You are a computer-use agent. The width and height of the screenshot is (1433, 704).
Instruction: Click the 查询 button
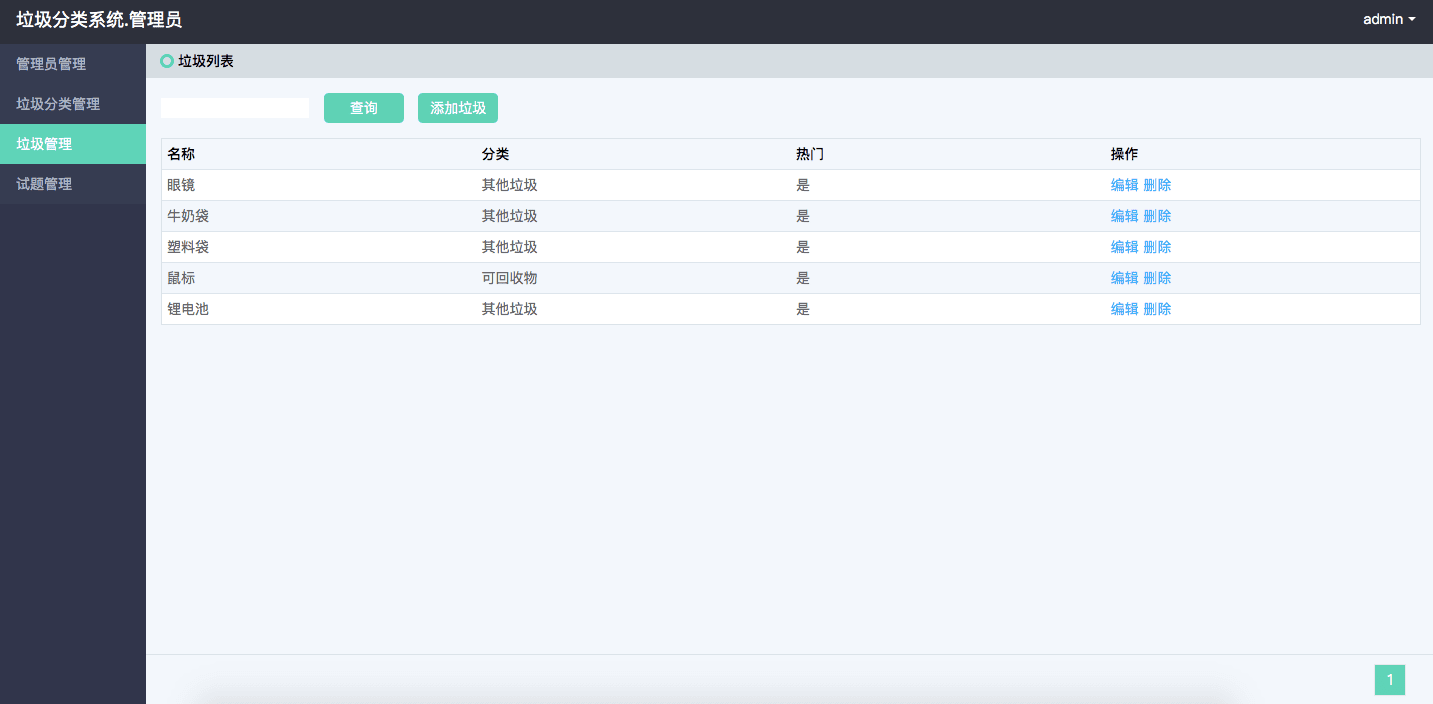(x=364, y=108)
